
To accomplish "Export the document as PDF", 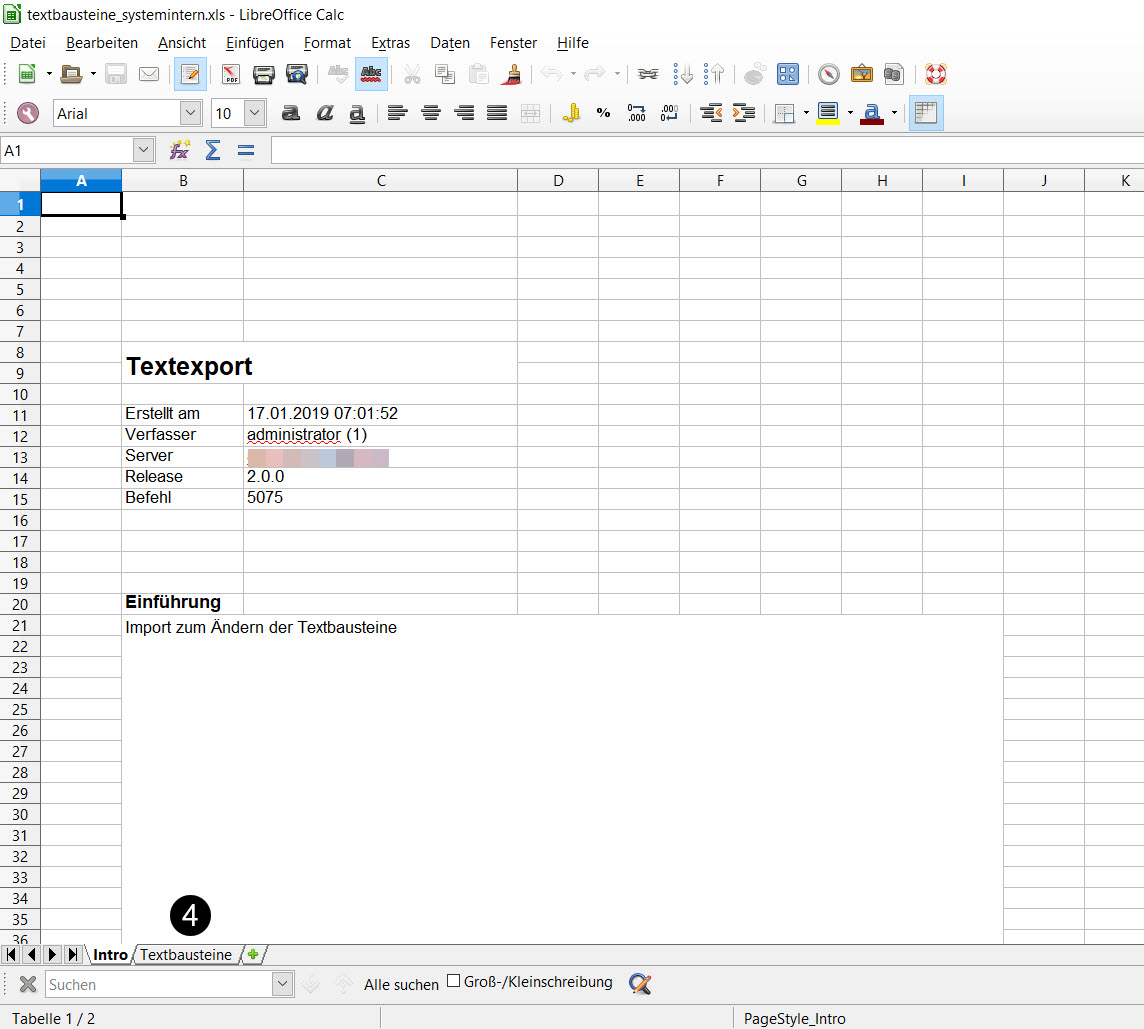I will coord(231,74).
